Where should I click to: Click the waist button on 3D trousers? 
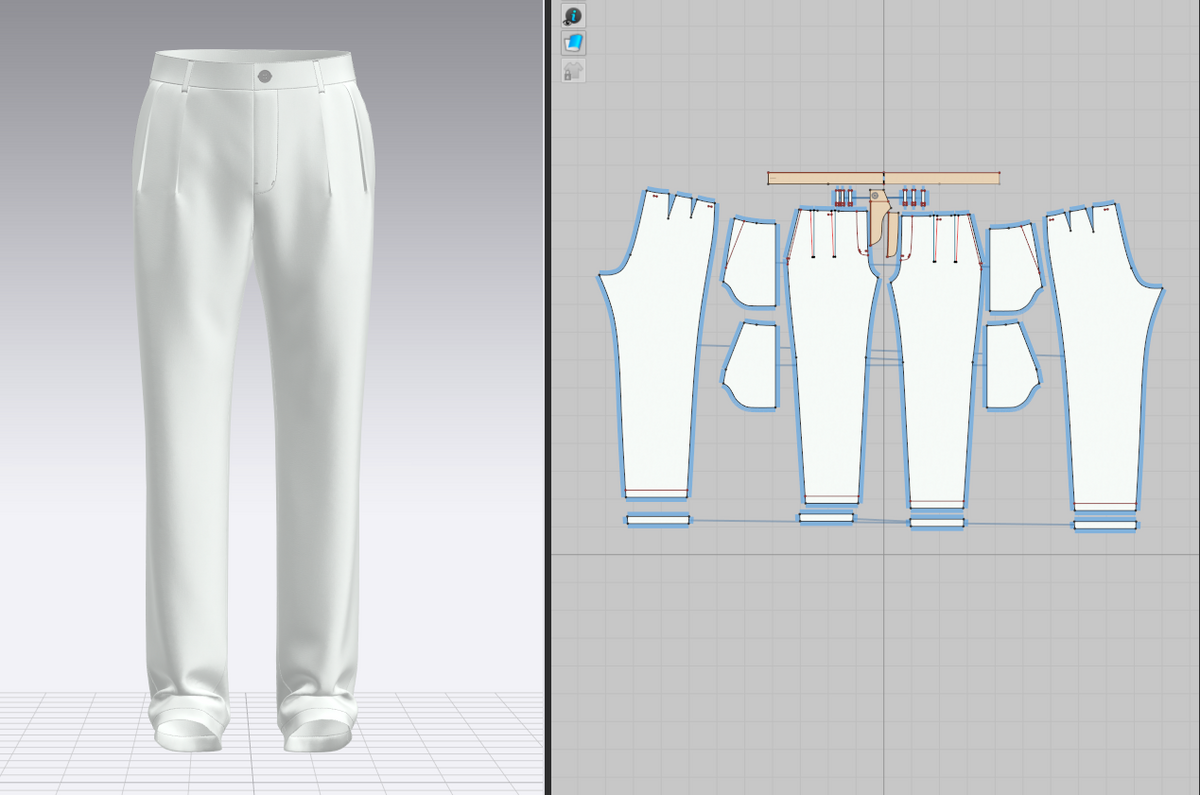tap(264, 76)
